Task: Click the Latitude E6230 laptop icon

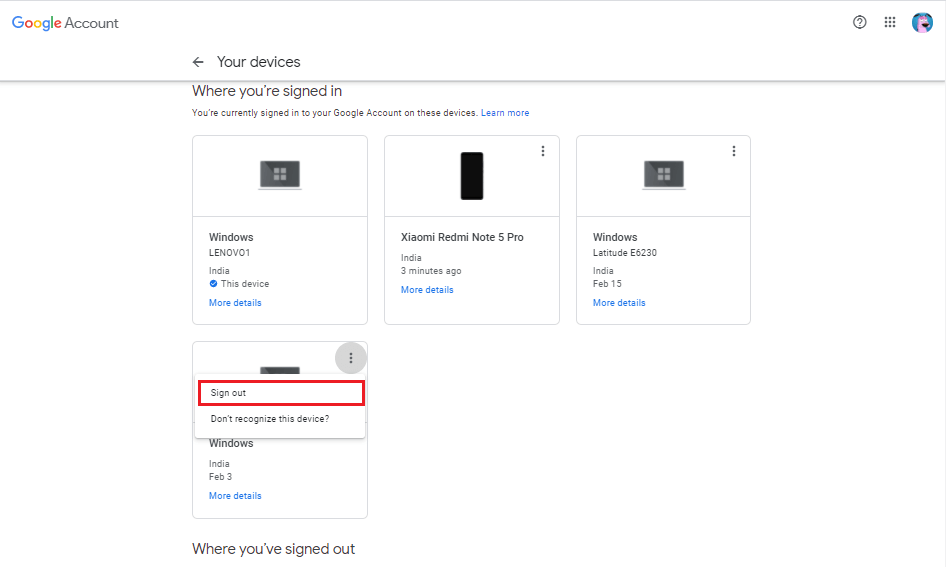Action: (x=663, y=175)
